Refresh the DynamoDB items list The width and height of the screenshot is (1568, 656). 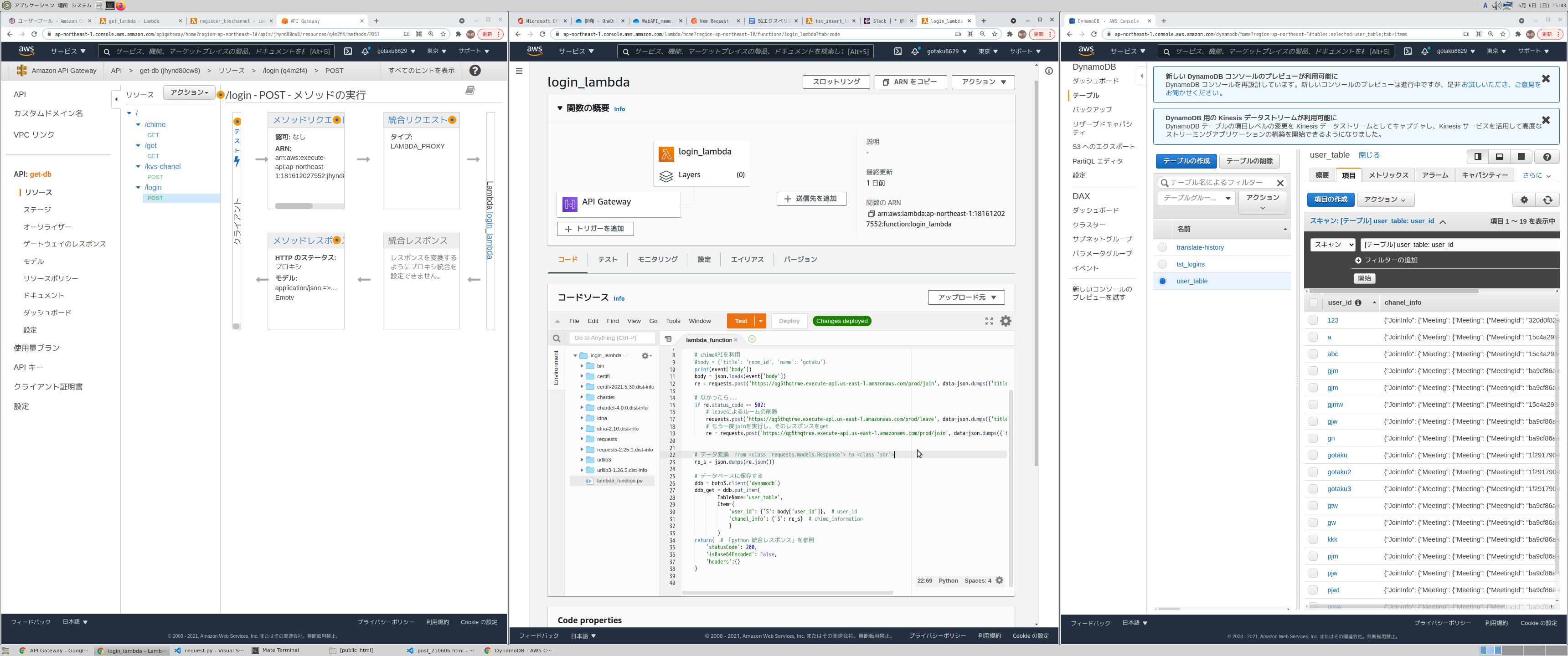pyautogui.click(x=1547, y=200)
